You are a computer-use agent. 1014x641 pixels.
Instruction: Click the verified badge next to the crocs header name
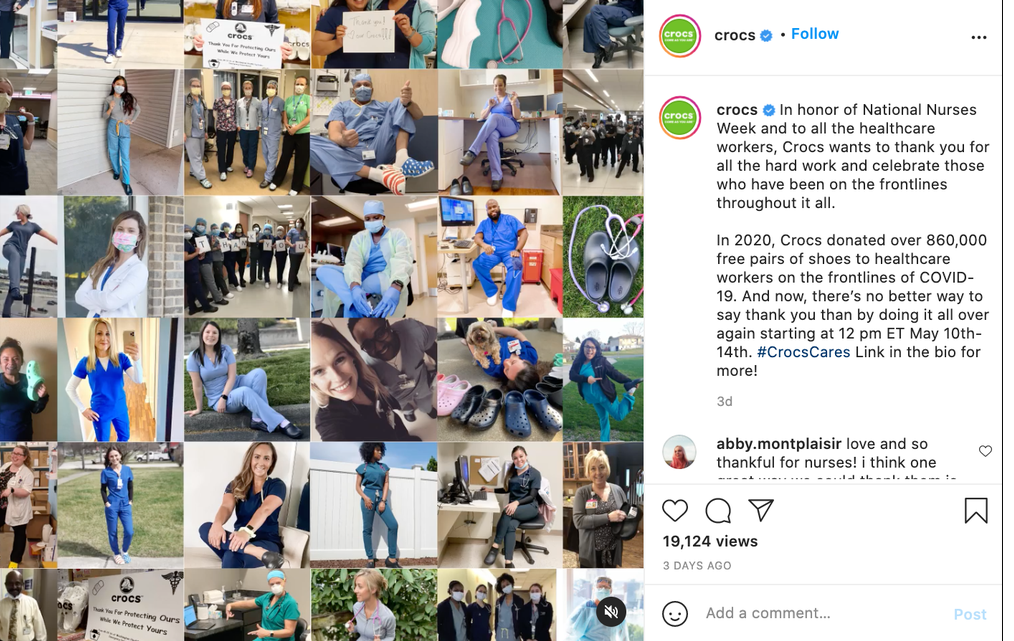coord(766,36)
